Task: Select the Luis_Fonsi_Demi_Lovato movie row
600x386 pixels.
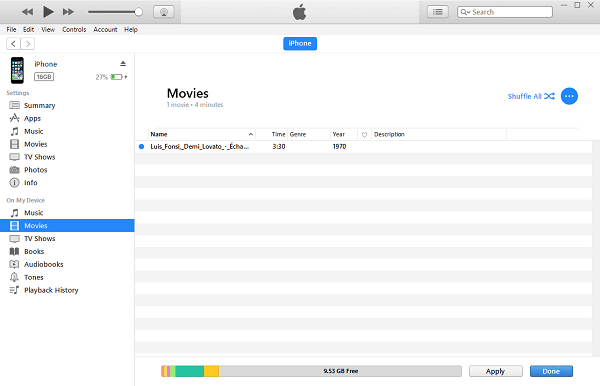Action: (364, 147)
